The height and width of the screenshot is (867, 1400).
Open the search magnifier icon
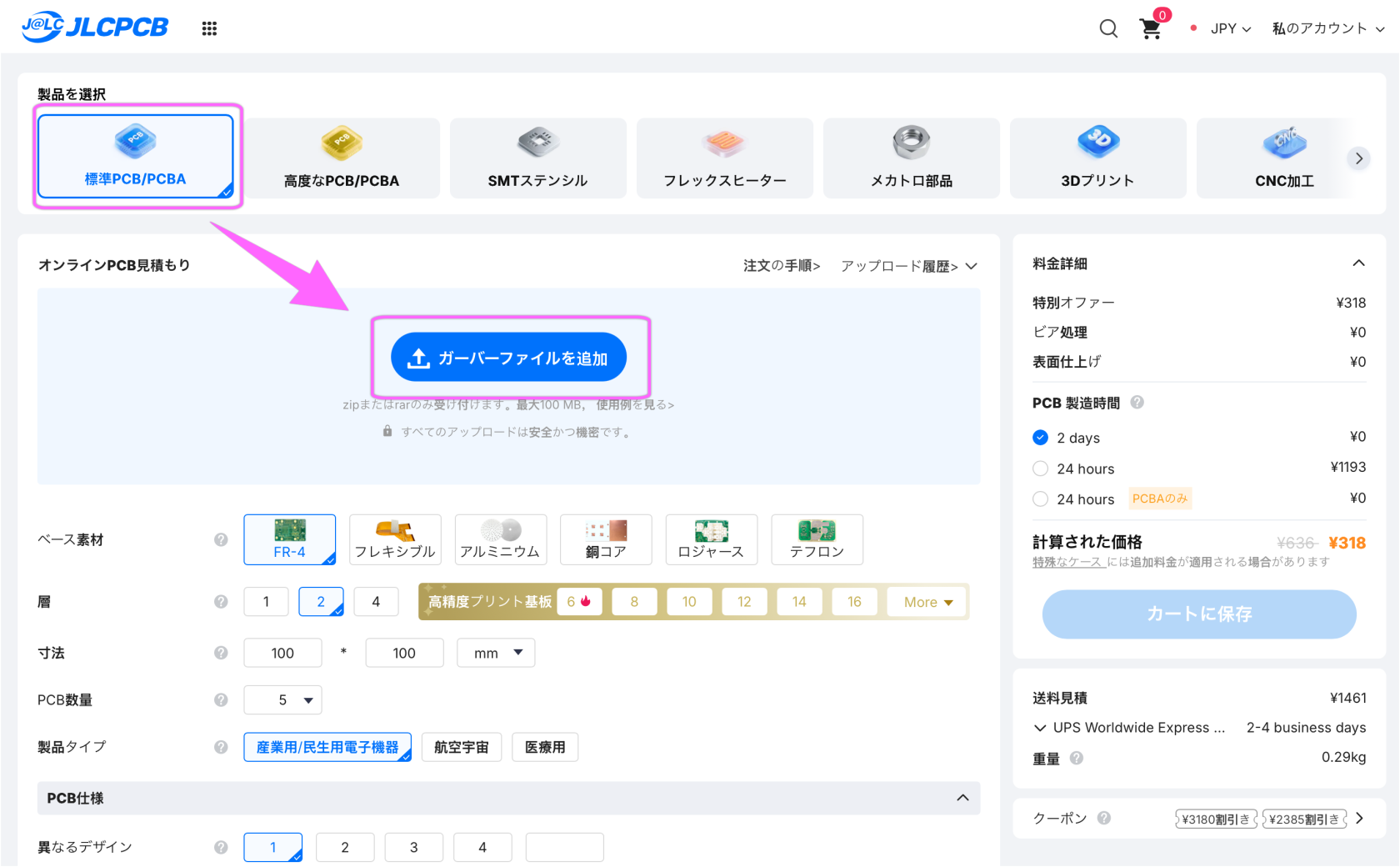(1108, 28)
